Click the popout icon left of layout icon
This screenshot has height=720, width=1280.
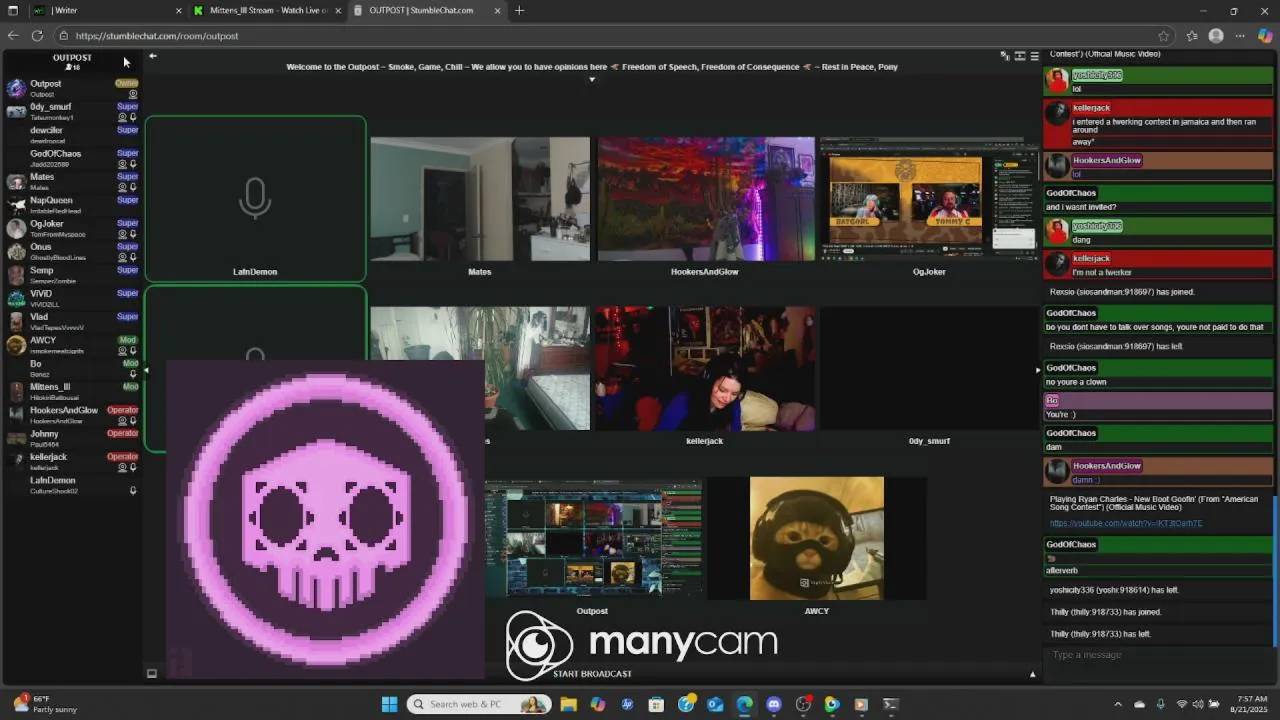pos(1005,56)
